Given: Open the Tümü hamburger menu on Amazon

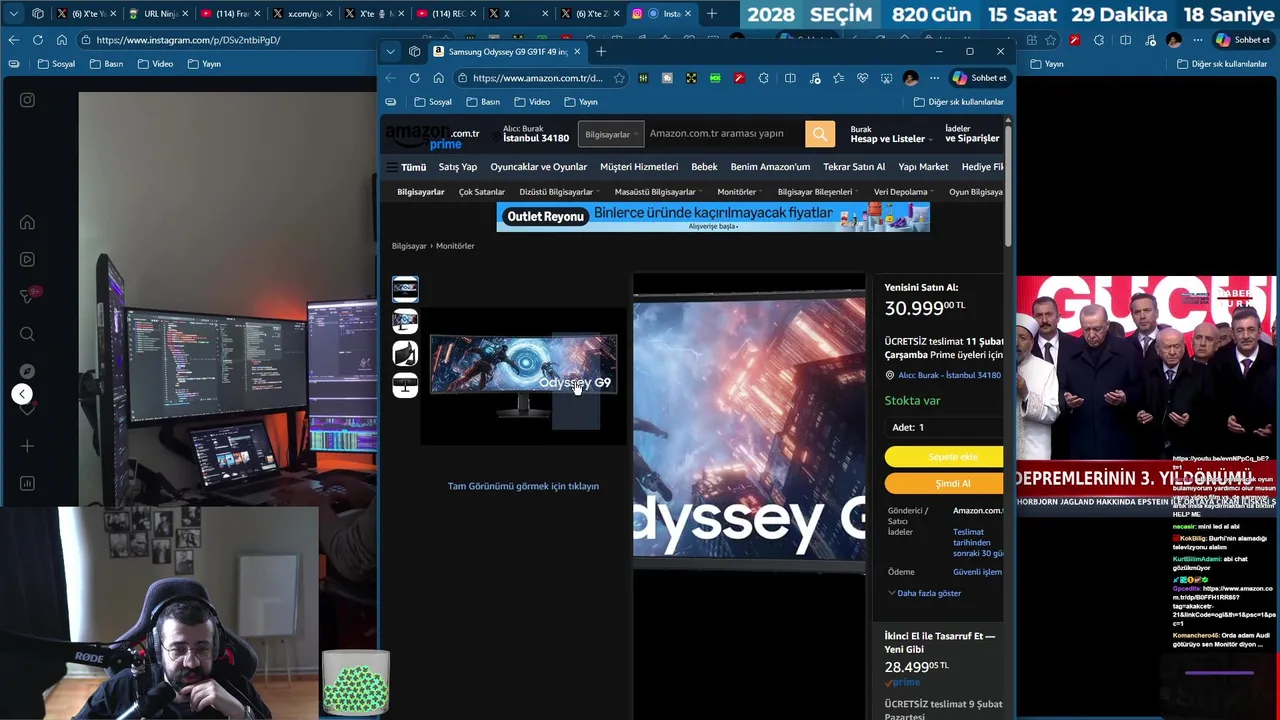Looking at the screenshot, I should 406,167.
